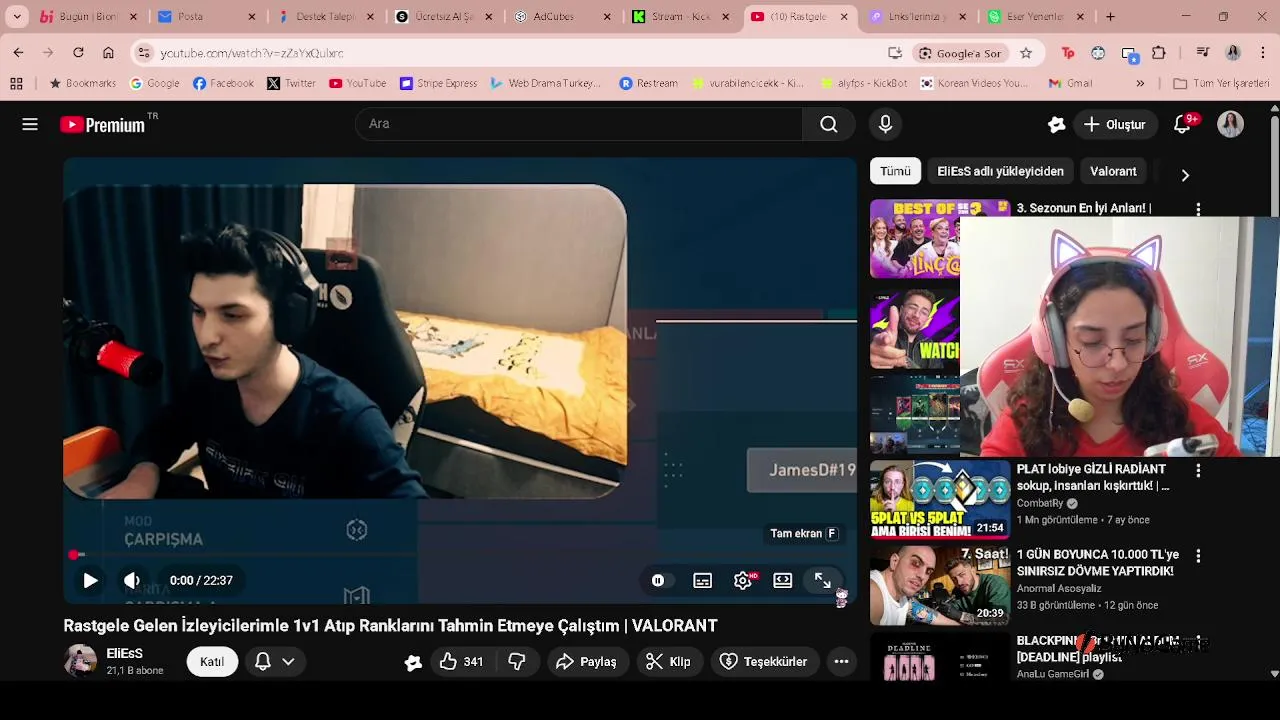
Task: Open the Restream bookmark
Action: pyautogui.click(x=648, y=83)
